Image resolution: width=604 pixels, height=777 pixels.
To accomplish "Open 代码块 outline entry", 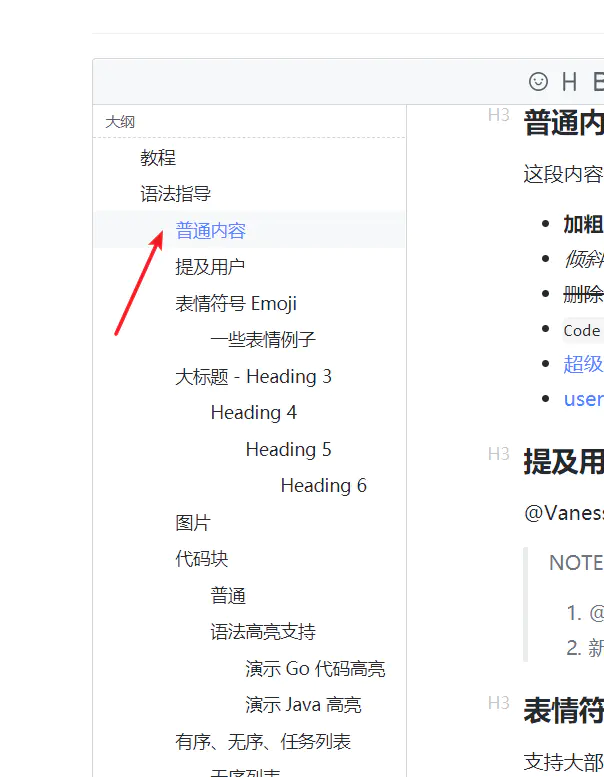I will click(x=202, y=559).
